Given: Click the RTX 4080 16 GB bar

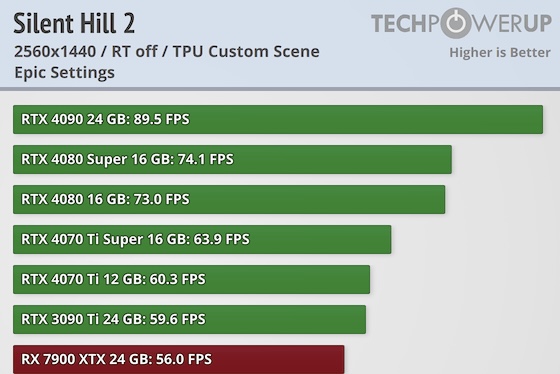Looking at the screenshot, I should coord(229,199).
